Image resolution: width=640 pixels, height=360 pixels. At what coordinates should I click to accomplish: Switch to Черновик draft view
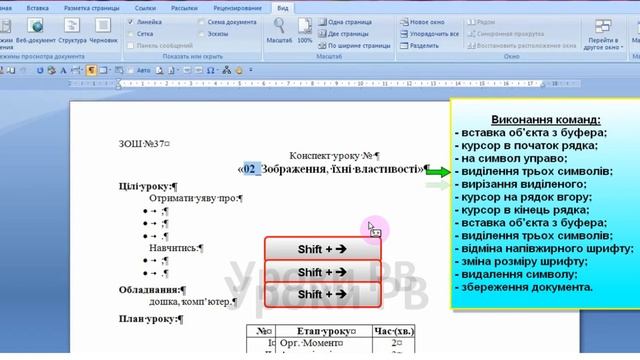click(x=103, y=31)
